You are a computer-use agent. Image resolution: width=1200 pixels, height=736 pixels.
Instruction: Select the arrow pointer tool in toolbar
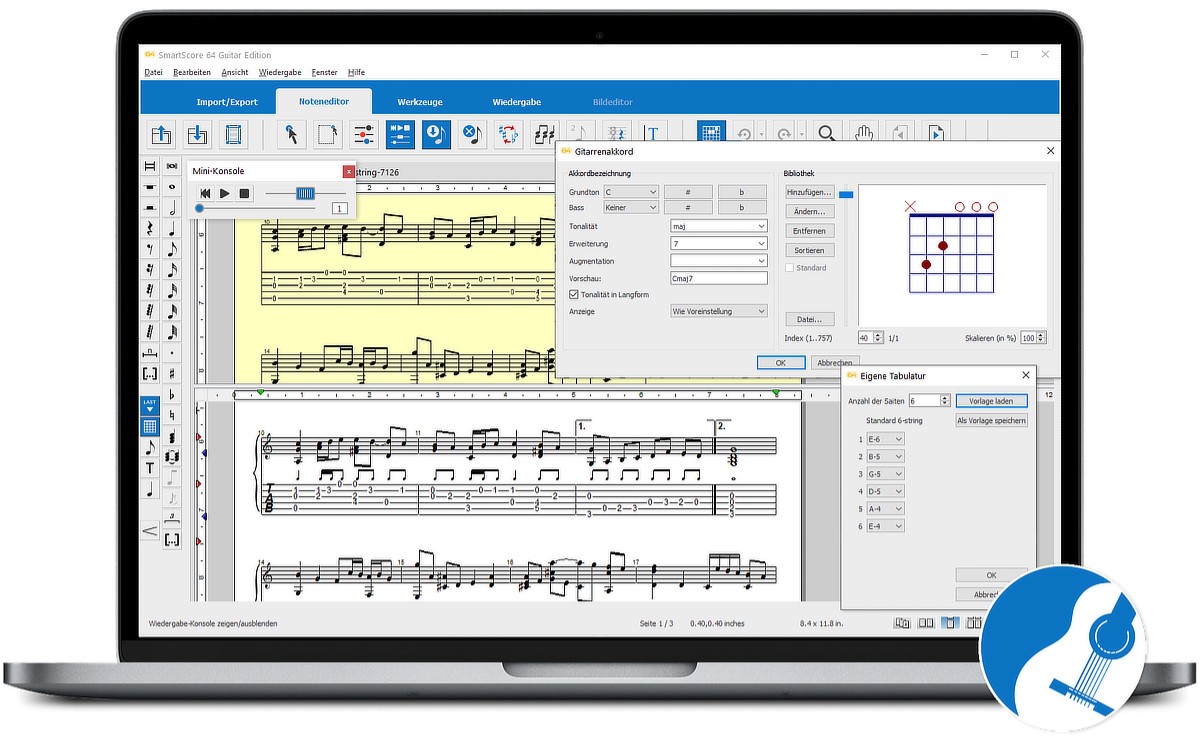tap(291, 134)
